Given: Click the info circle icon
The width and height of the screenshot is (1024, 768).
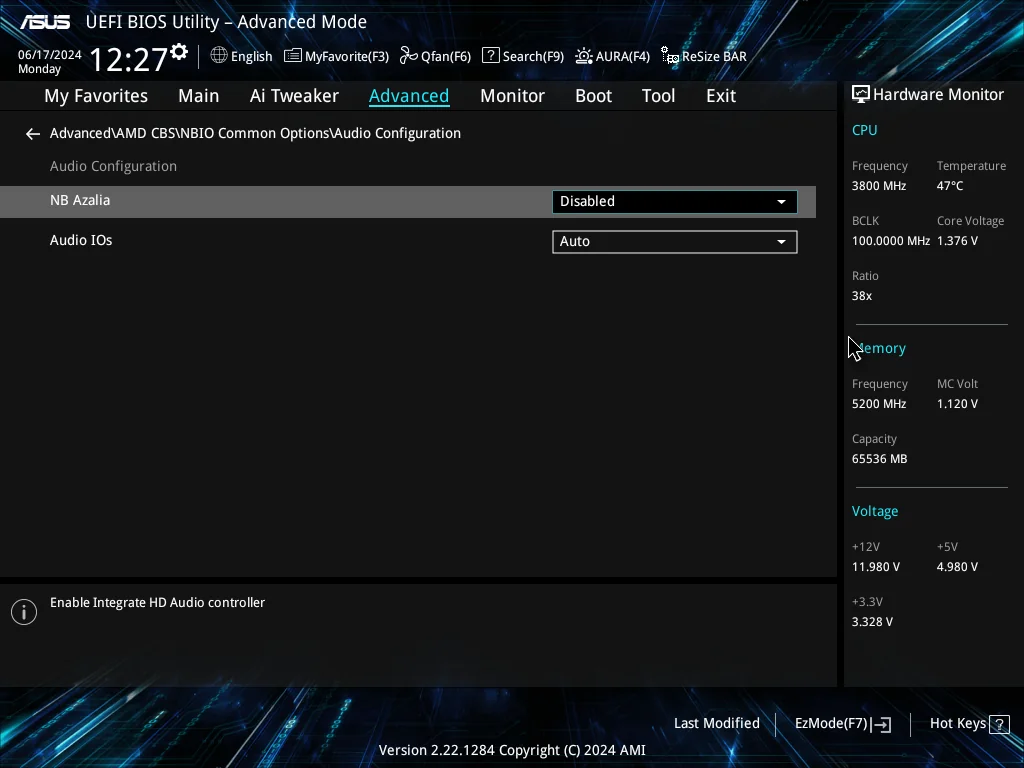Looking at the screenshot, I should [x=24, y=612].
